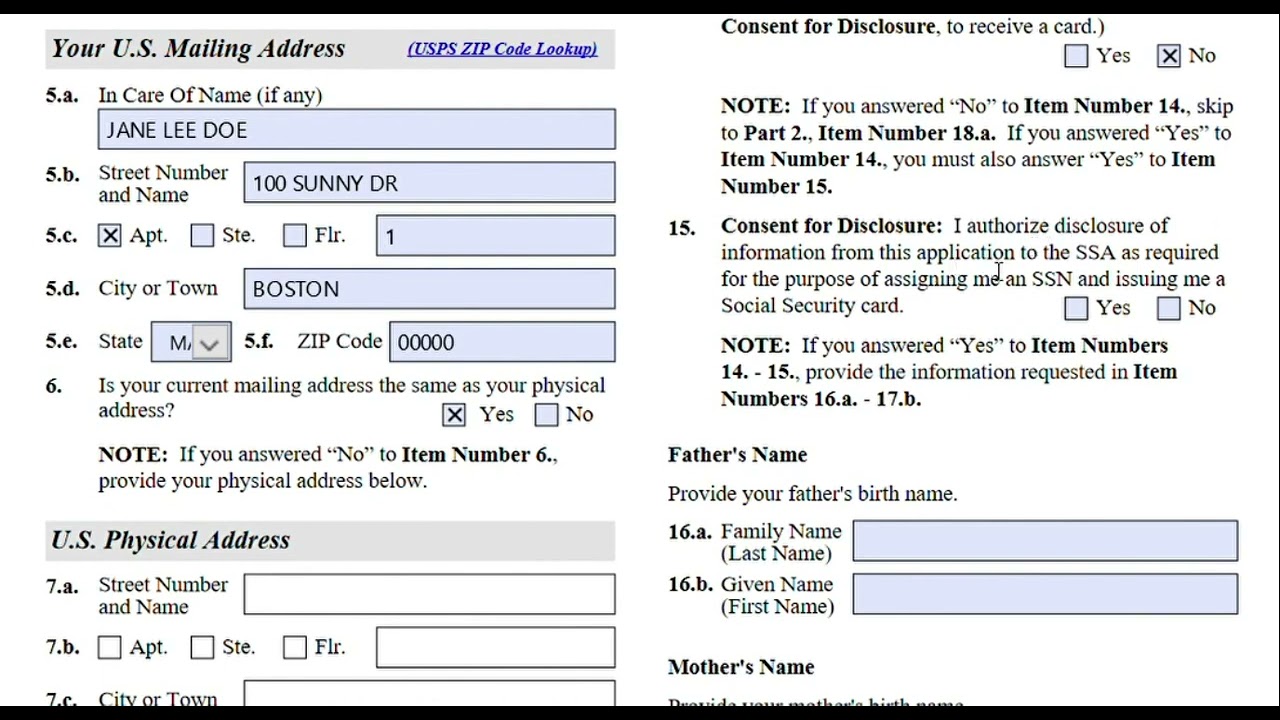
Task: Check Yes above the Item 14 note
Action: 1077,57
